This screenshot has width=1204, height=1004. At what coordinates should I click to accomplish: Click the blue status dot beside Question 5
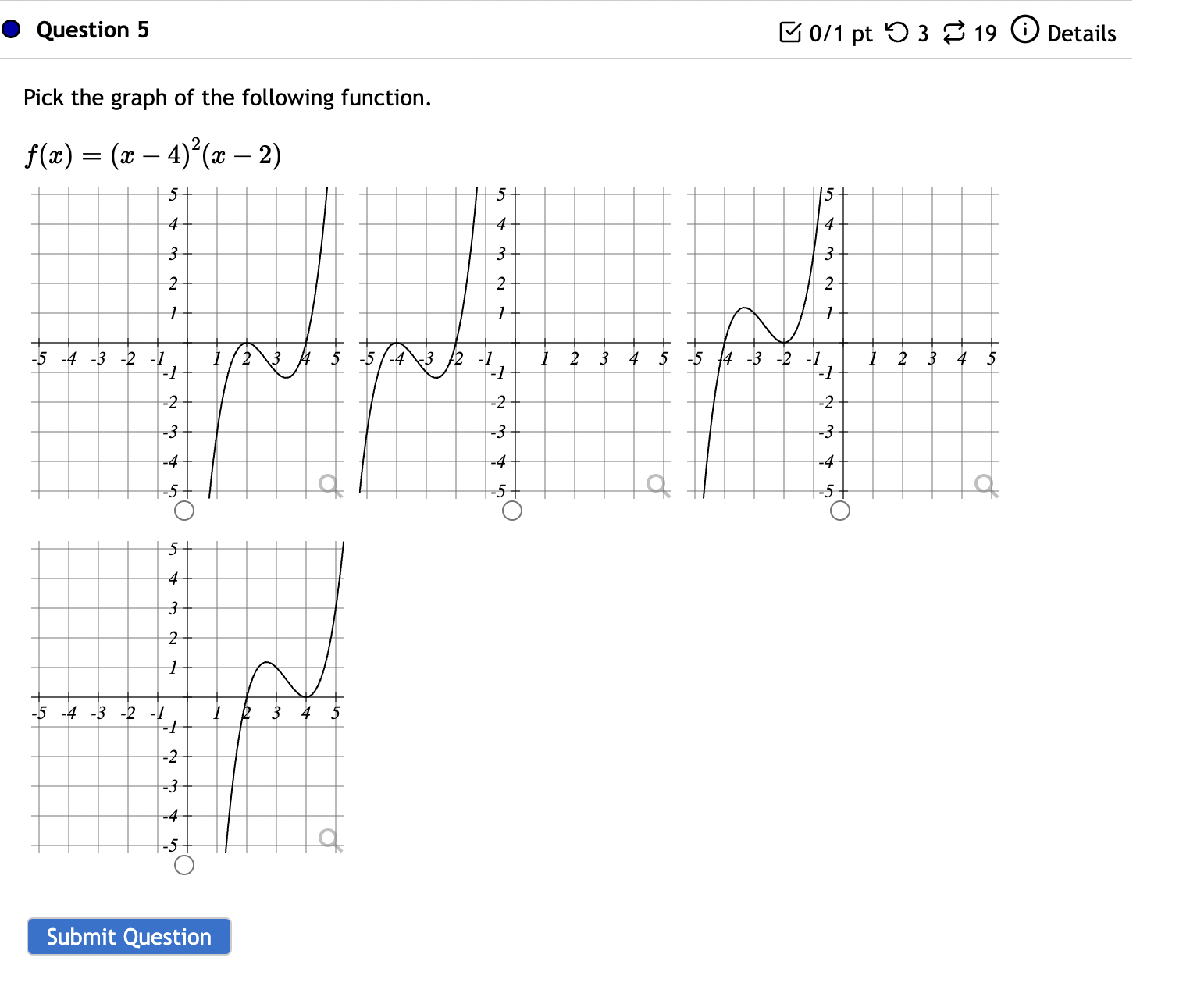point(11,30)
